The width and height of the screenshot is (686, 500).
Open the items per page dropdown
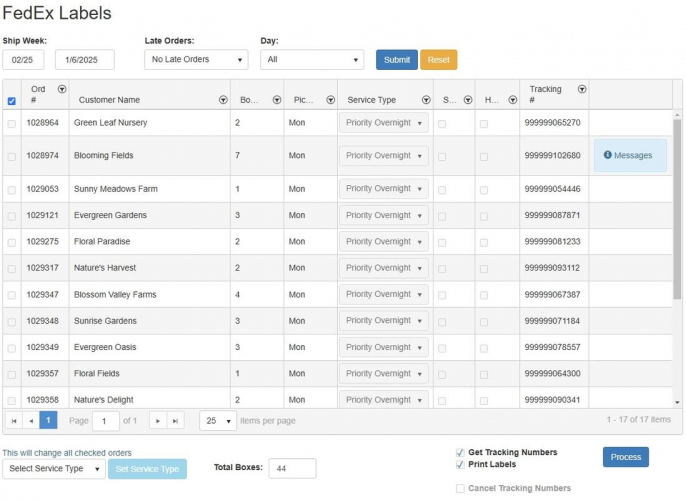coord(218,421)
